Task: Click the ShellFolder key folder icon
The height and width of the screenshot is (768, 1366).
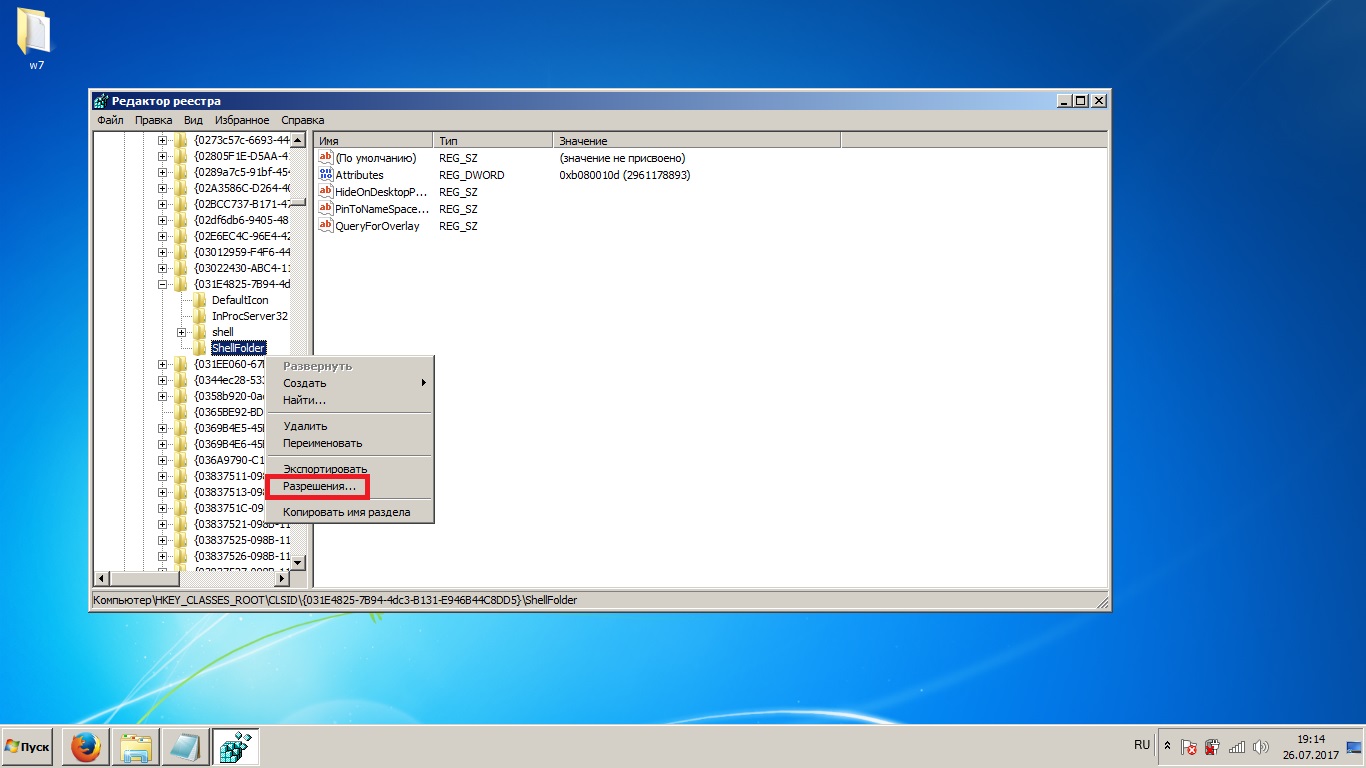Action: point(200,348)
